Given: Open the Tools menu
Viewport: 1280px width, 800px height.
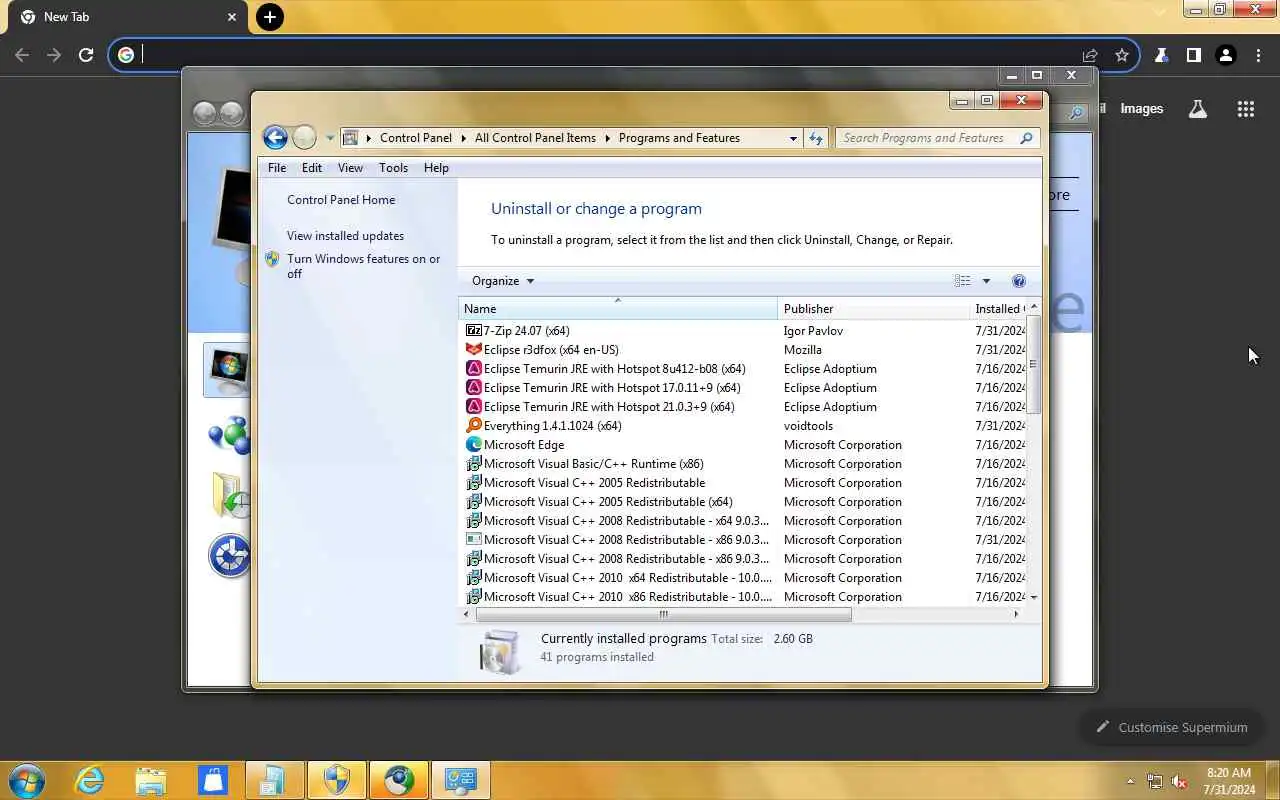Looking at the screenshot, I should (x=393, y=168).
